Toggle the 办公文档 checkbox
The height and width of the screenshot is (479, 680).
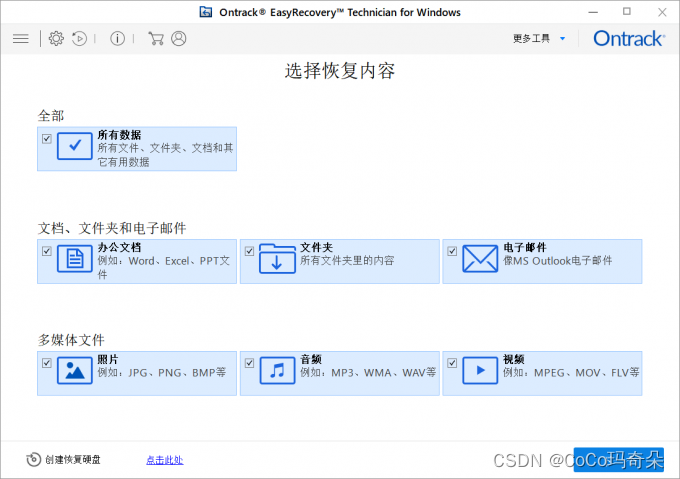pos(47,251)
